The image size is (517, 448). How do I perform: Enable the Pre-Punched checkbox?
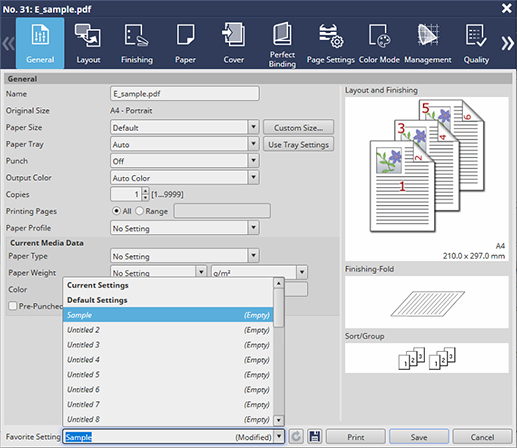13,306
